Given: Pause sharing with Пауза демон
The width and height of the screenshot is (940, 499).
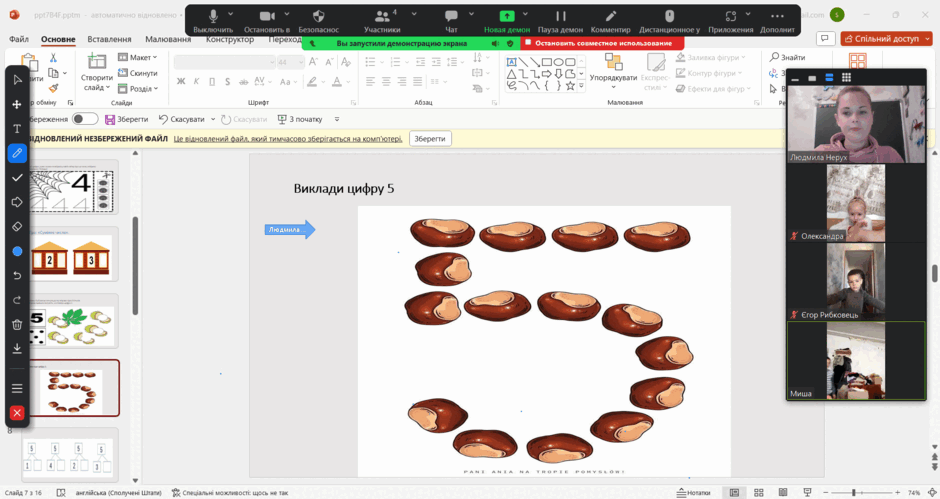Looking at the screenshot, I should pyautogui.click(x=561, y=21).
